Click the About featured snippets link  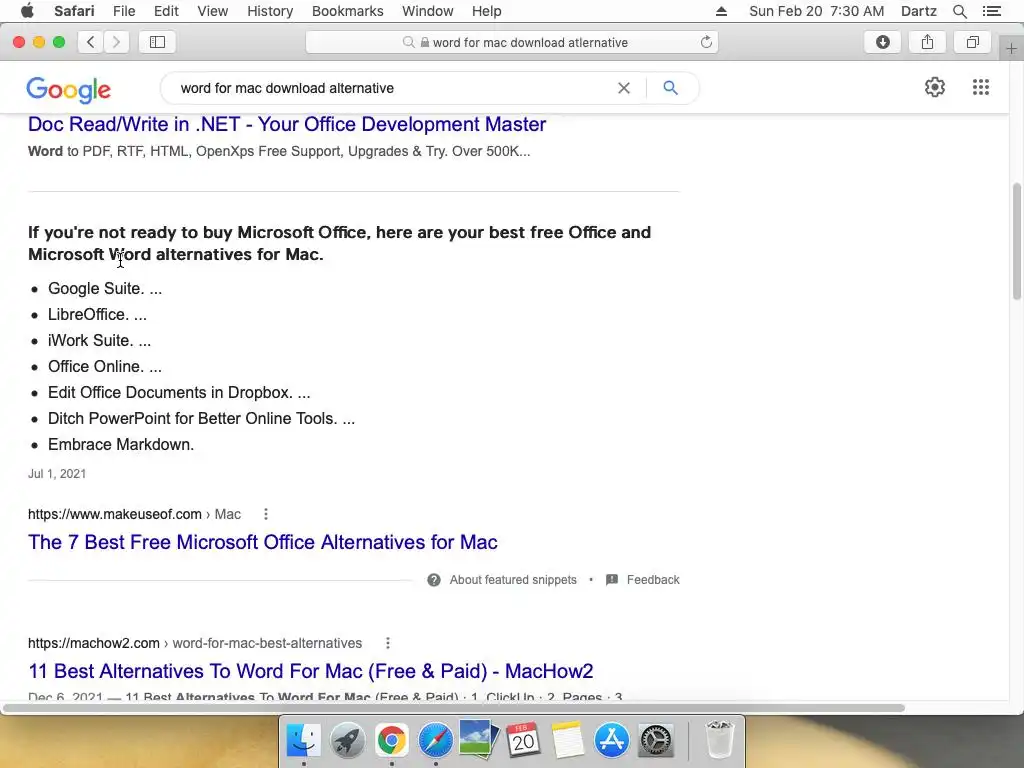point(513,580)
